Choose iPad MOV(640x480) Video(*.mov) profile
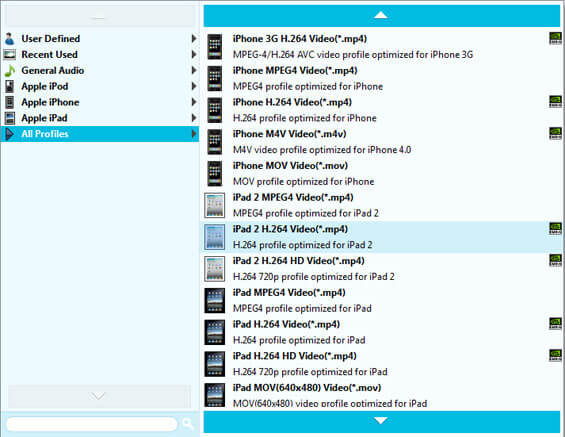Viewport: 565px width, 437px height. [x=382, y=395]
